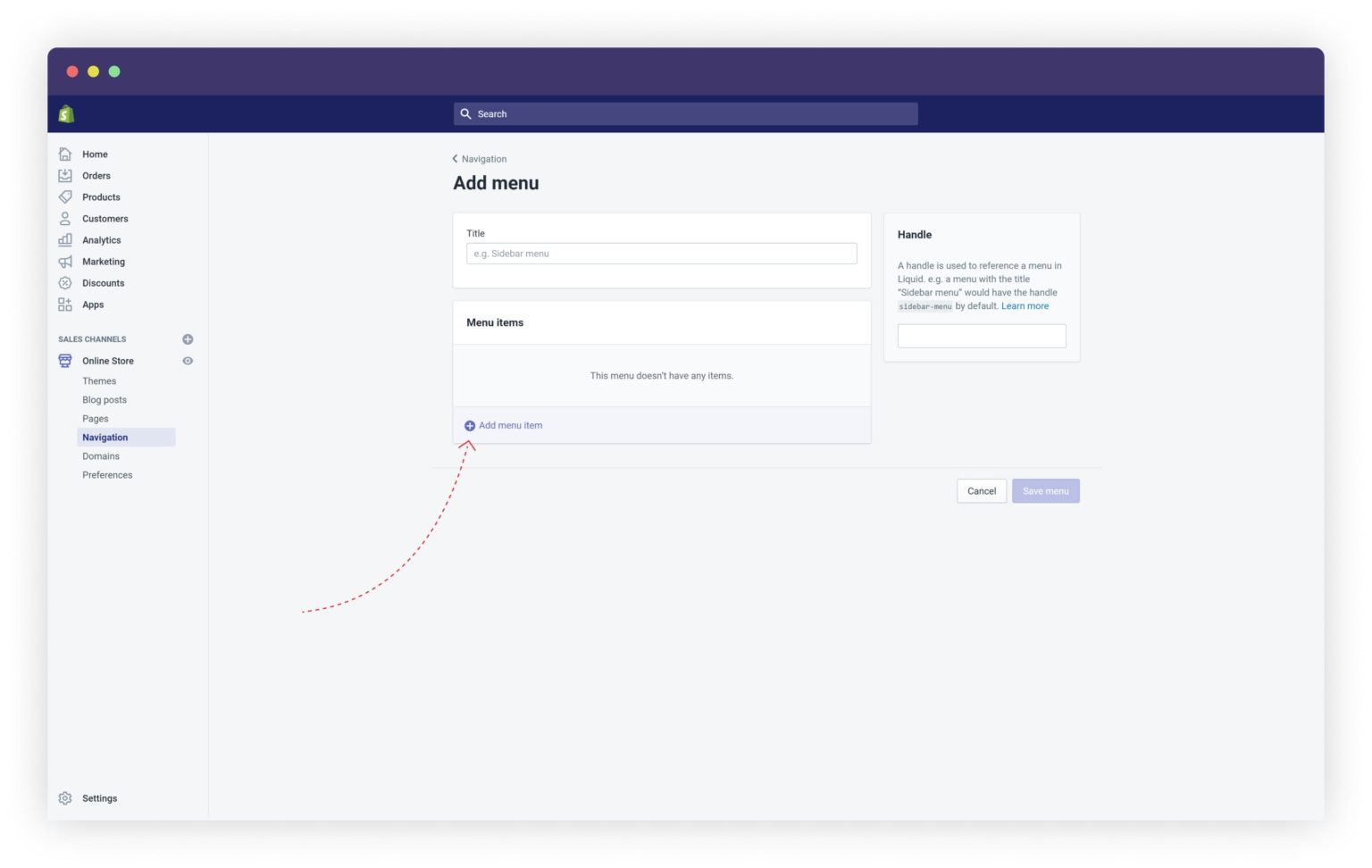
Task: Select the Products tag icon
Action: 64,196
